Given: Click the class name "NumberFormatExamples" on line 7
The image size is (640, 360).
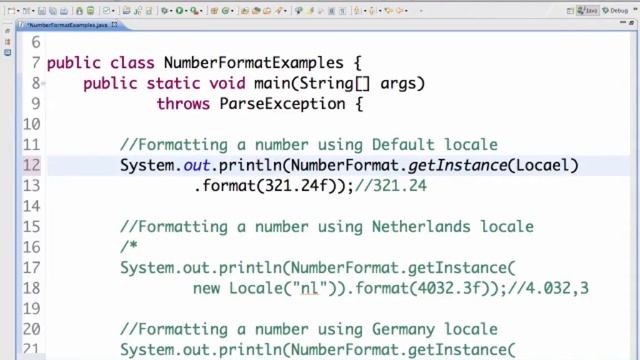Looking at the screenshot, I should [253, 63].
